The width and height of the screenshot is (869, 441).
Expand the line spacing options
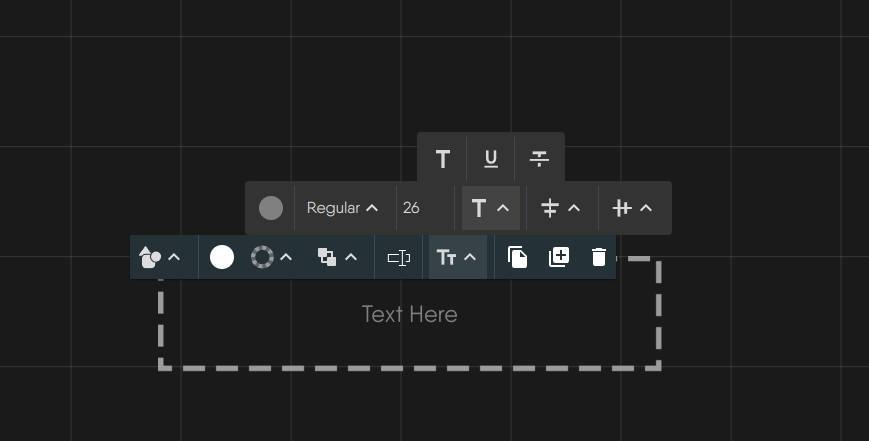pos(560,208)
